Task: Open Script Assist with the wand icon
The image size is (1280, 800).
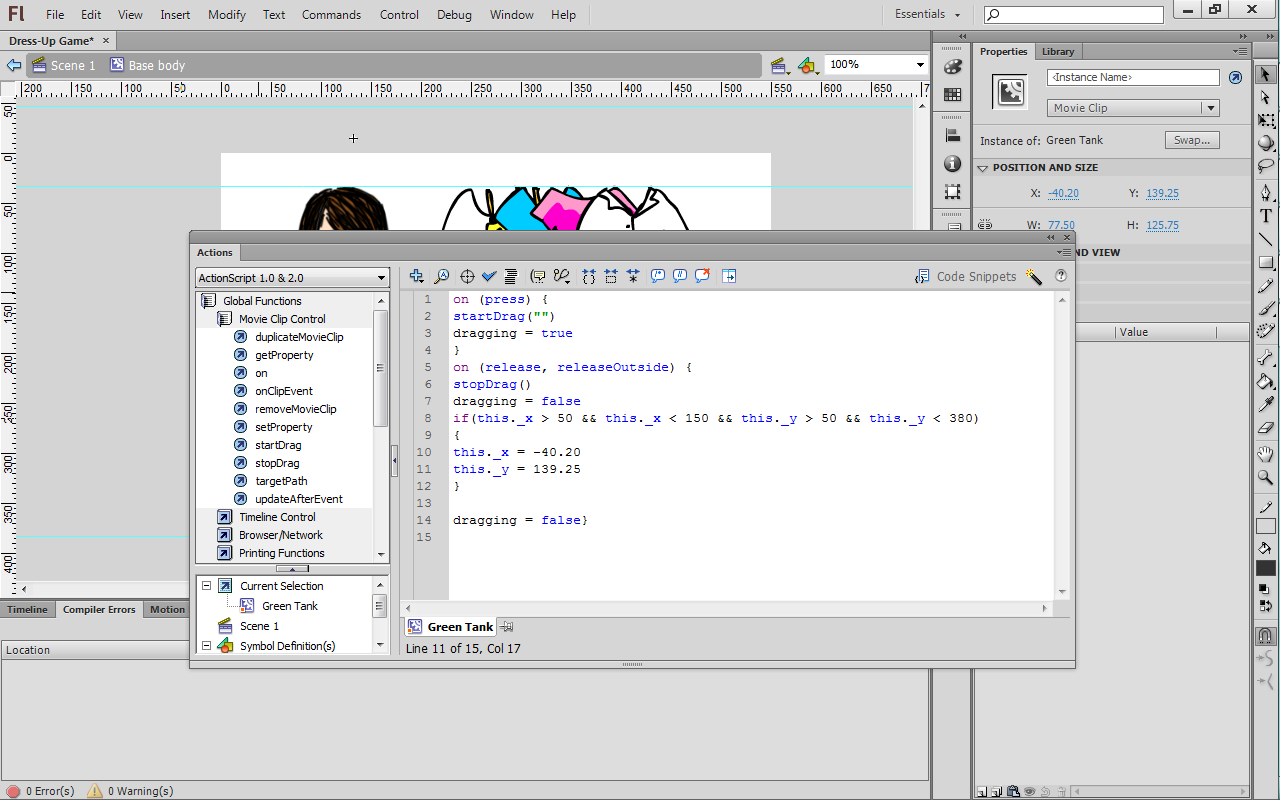Action: [x=1034, y=277]
